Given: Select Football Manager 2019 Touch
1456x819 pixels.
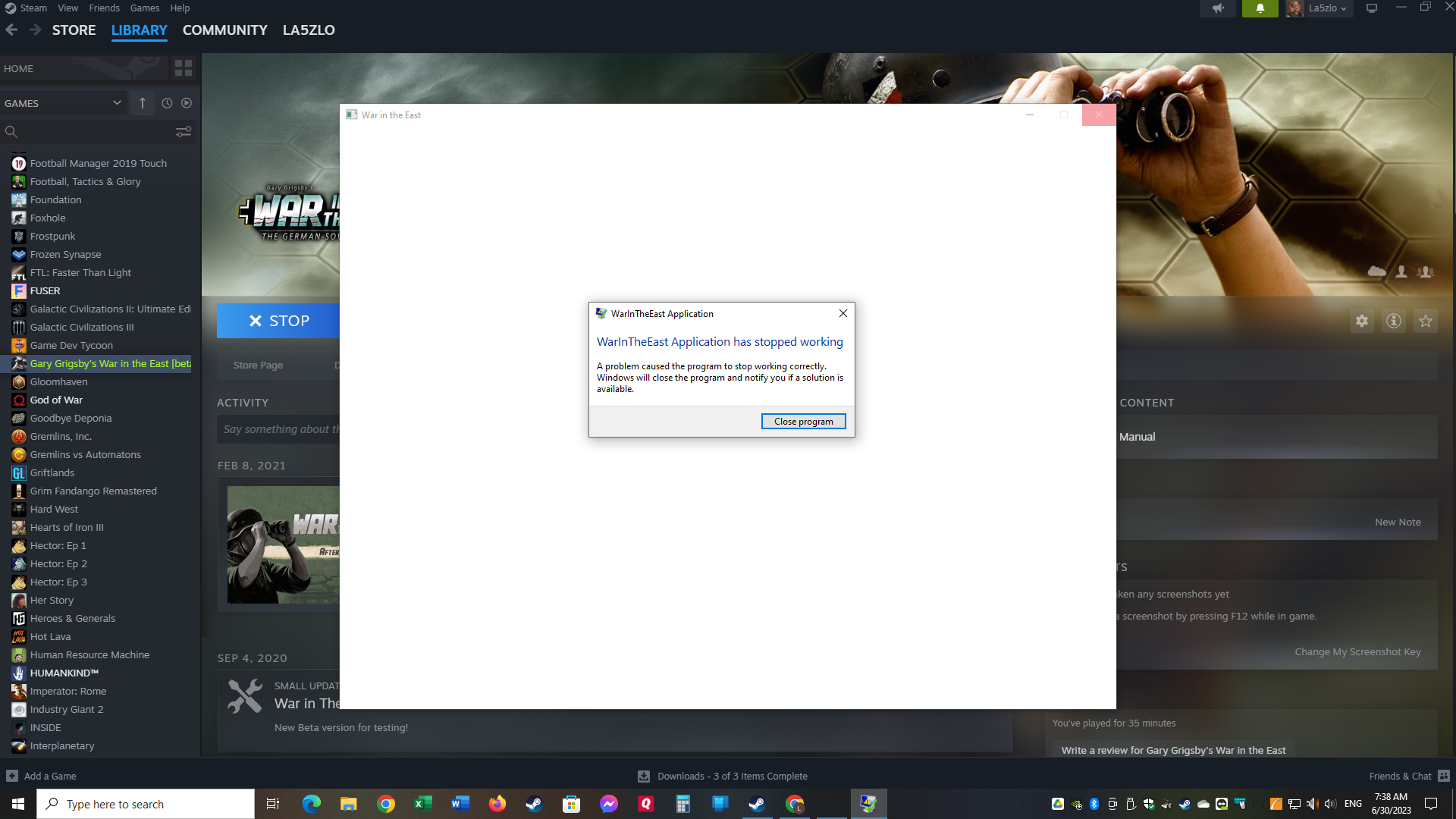Looking at the screenshot, I should click(x=99, y=164).
